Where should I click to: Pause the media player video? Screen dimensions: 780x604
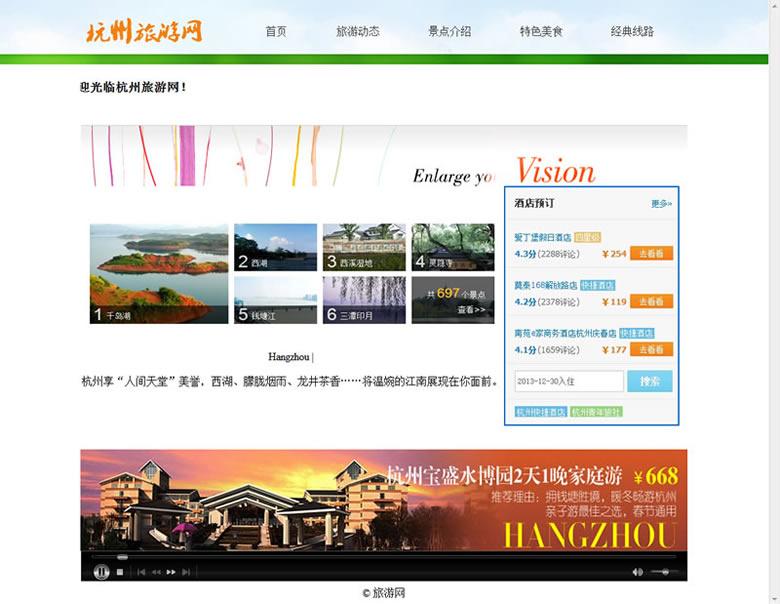[101, 572]
